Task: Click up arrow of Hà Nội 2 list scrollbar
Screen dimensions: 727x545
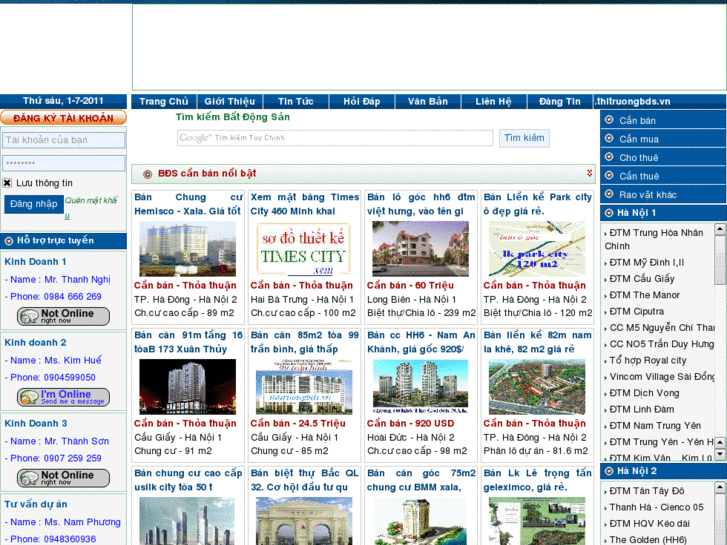Action: pyautogui.click(x=720, y=487)
